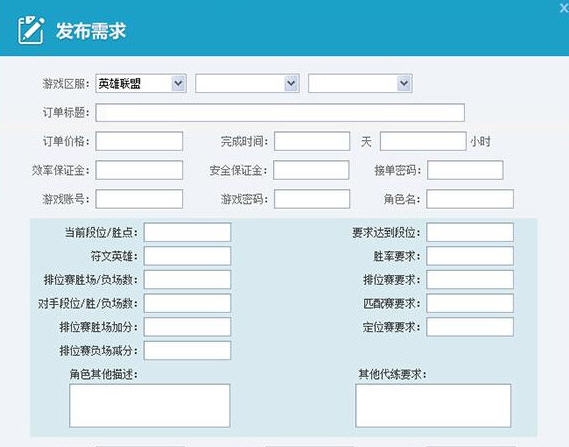Click the 角色其他描述 label
Image resolution: width=569 pixels, height=447 pixels.
103,374
